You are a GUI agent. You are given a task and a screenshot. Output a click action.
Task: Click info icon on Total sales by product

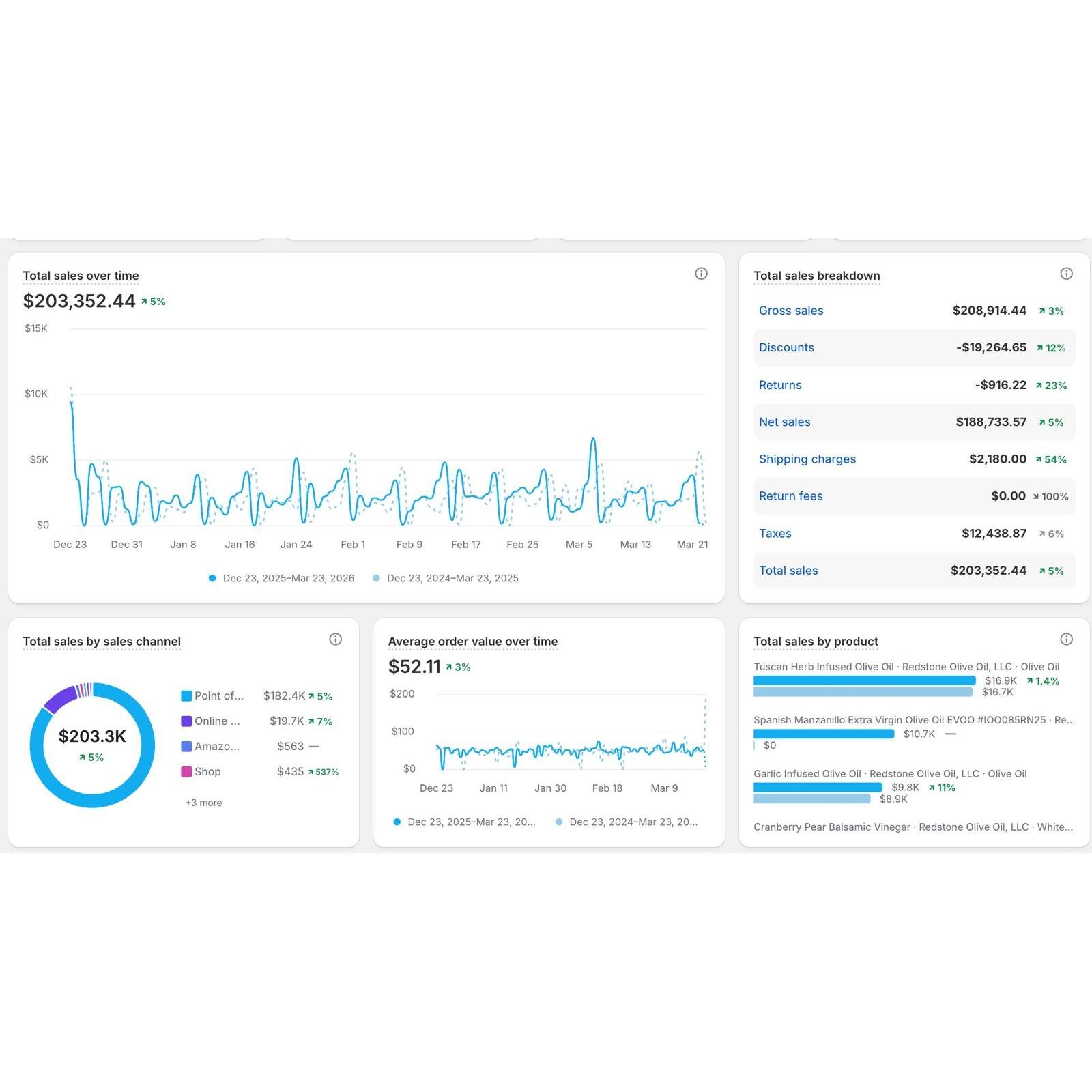tap(1066, 640)
